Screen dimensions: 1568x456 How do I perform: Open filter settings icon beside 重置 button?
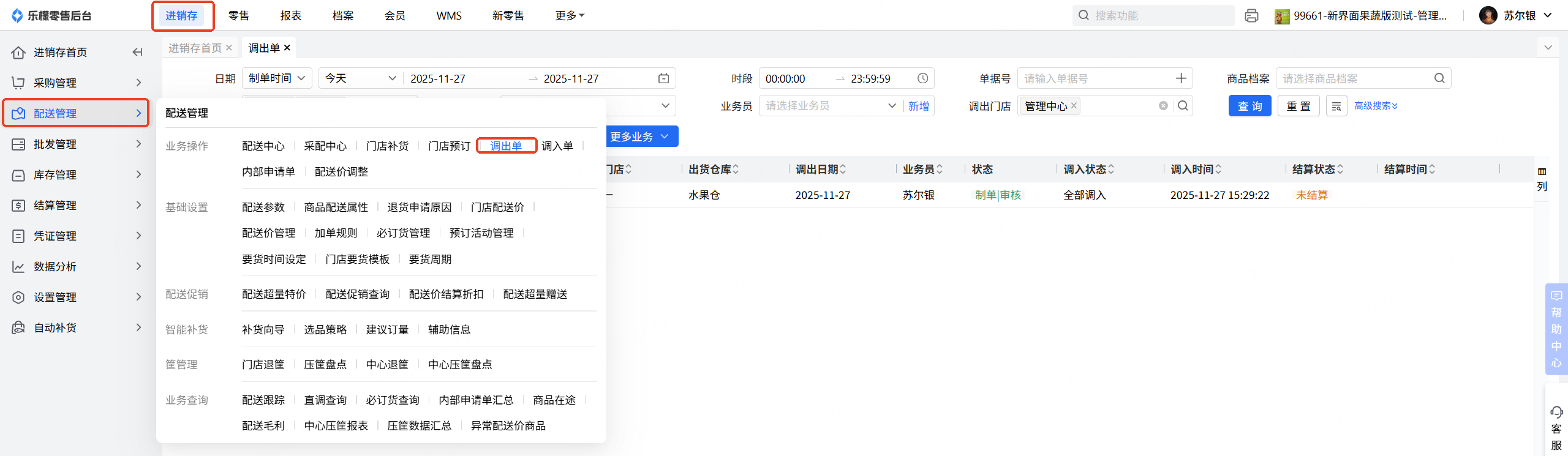(1336, 106)
